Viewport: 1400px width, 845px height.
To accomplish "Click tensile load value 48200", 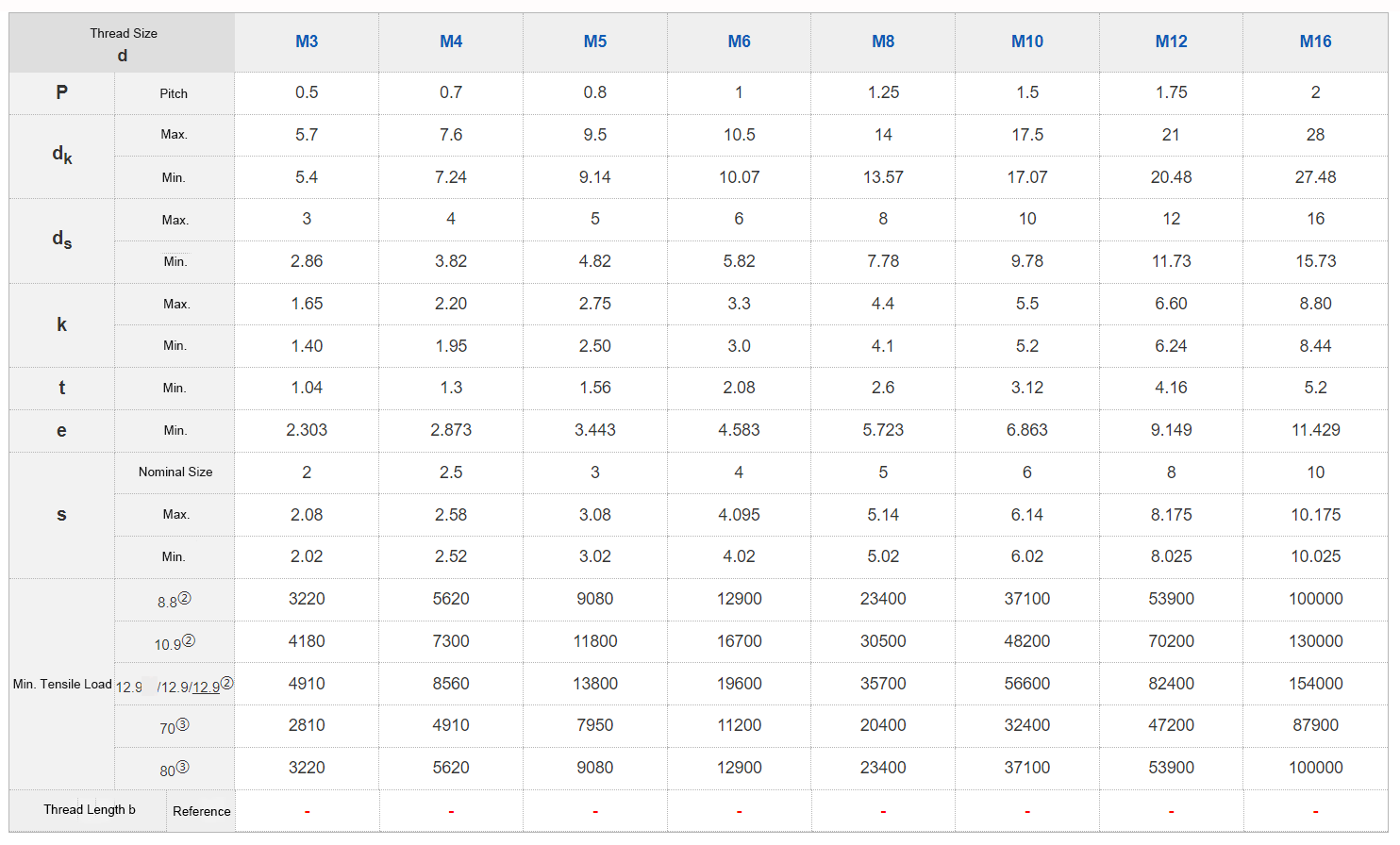I will (1027, 641).
